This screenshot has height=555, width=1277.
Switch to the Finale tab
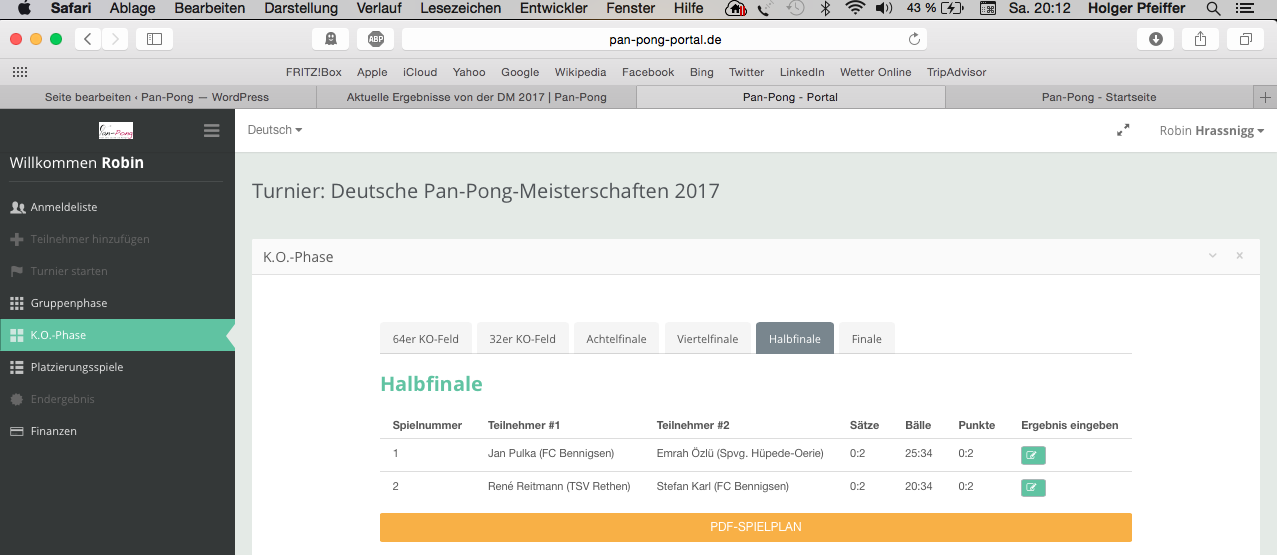click(866, 339)
